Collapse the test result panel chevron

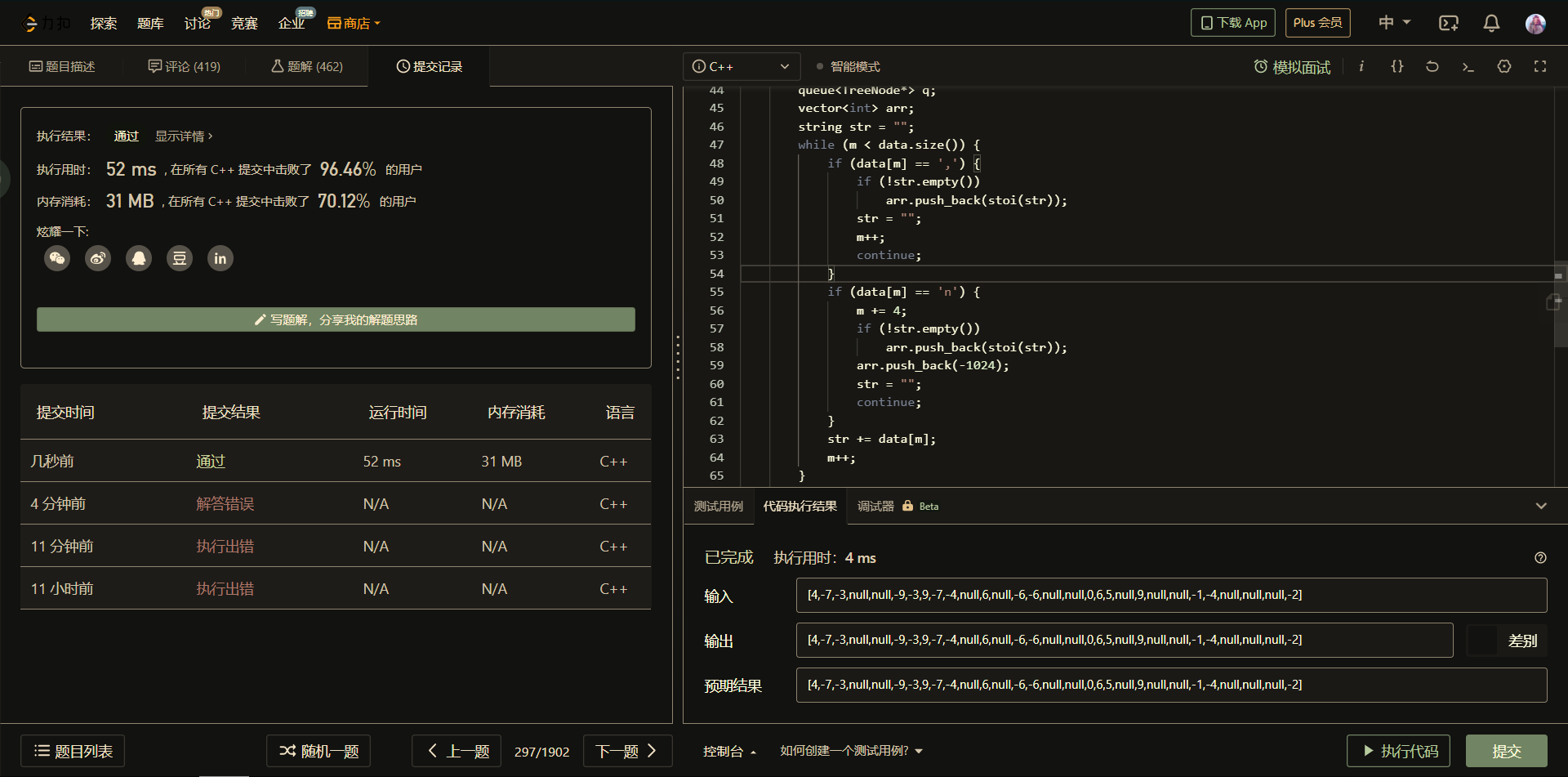coord(1541,507)
